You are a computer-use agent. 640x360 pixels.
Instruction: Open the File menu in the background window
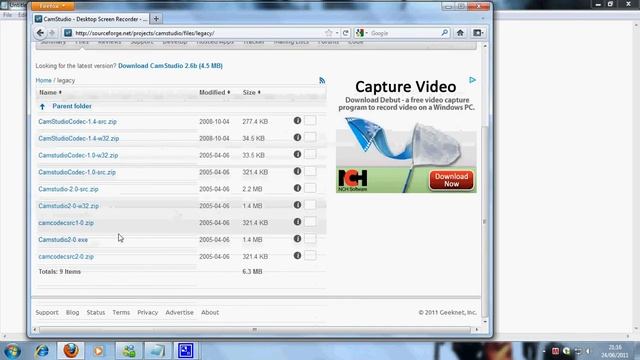7,15
